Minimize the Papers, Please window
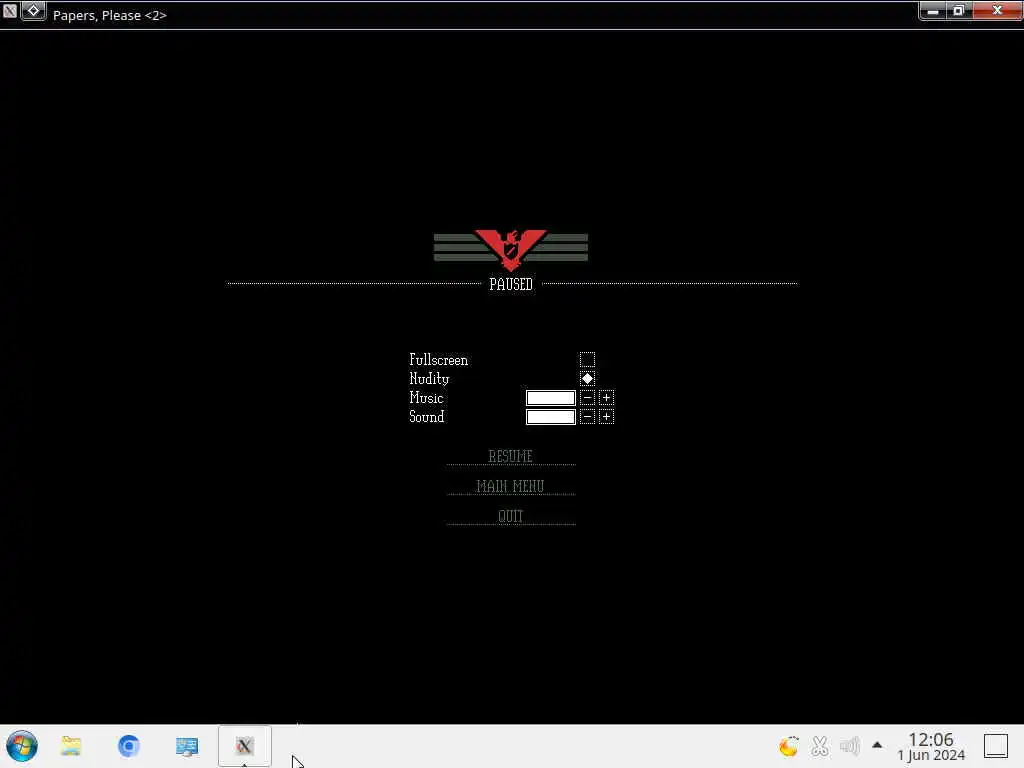This screenshot has width=1024, height=768. [933, 10]
